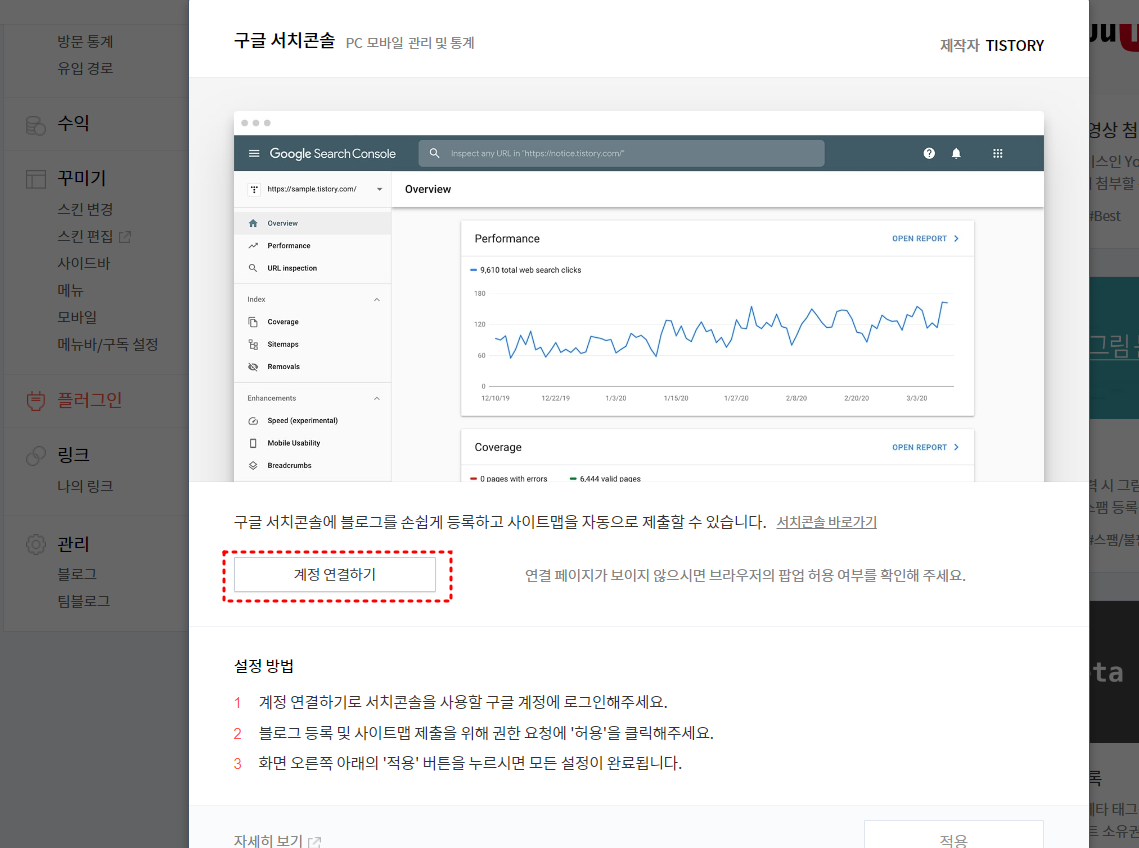The image size is (1139, 848).
Task: Click the 계정 연결하기 button
Action: pos(335,575)
